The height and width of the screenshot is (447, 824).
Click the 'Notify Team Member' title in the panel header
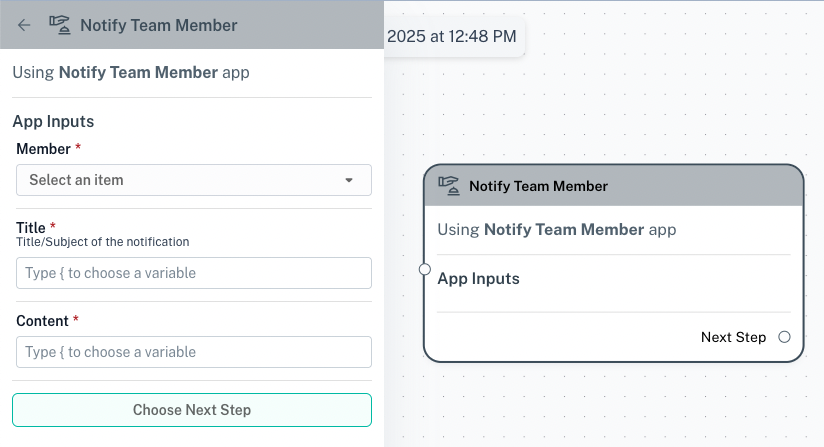158,25
